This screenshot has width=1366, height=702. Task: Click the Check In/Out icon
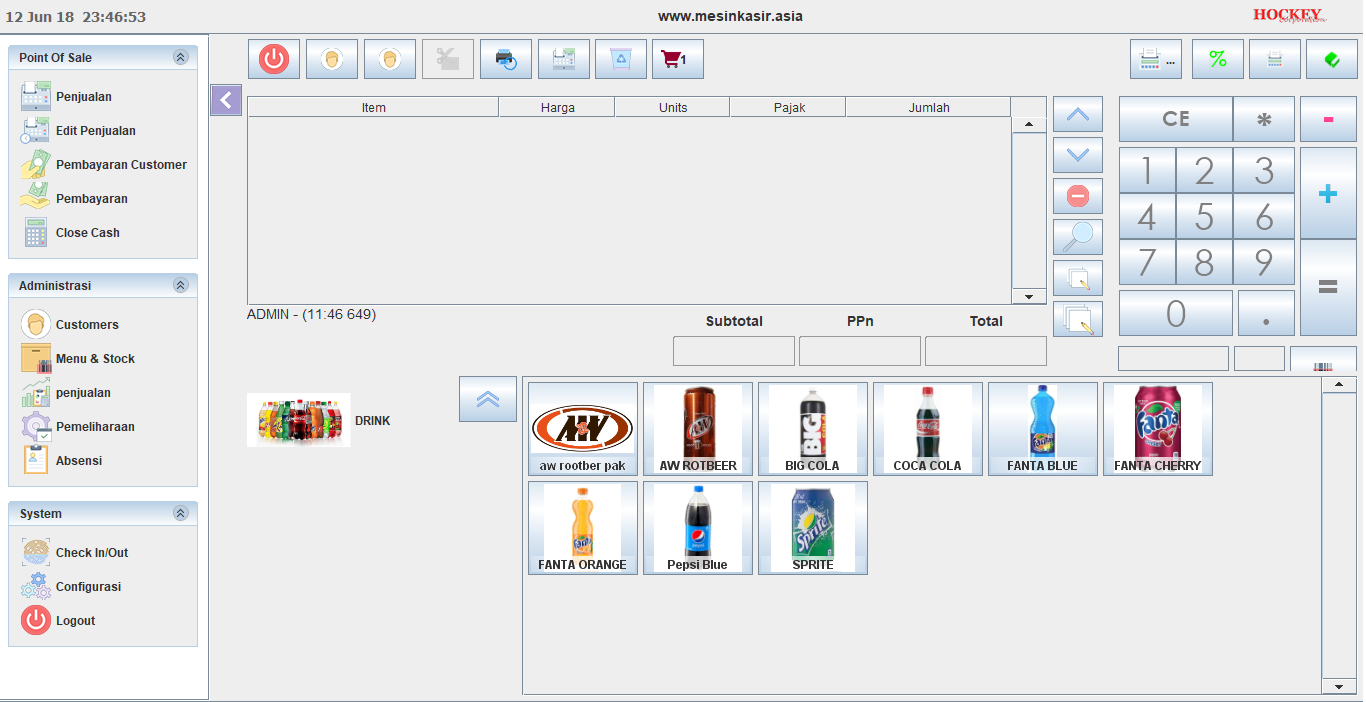coord(36,553)
